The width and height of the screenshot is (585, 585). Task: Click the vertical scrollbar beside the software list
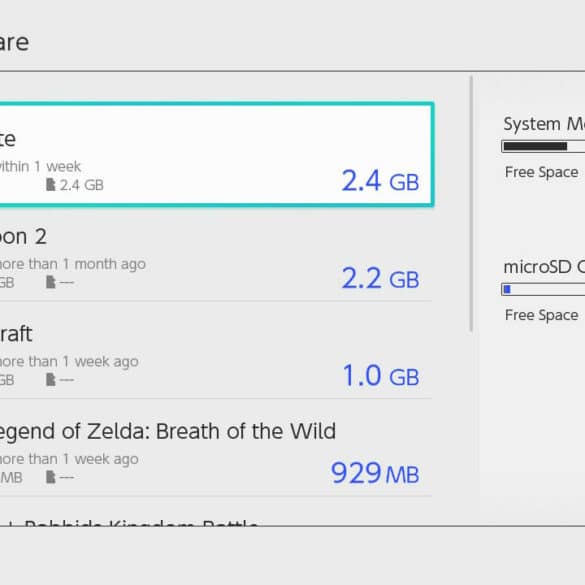pos(471,204)
